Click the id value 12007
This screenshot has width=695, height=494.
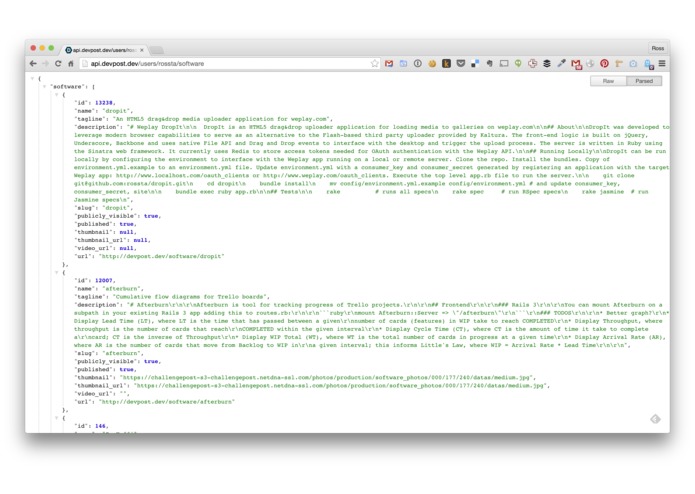104,280
